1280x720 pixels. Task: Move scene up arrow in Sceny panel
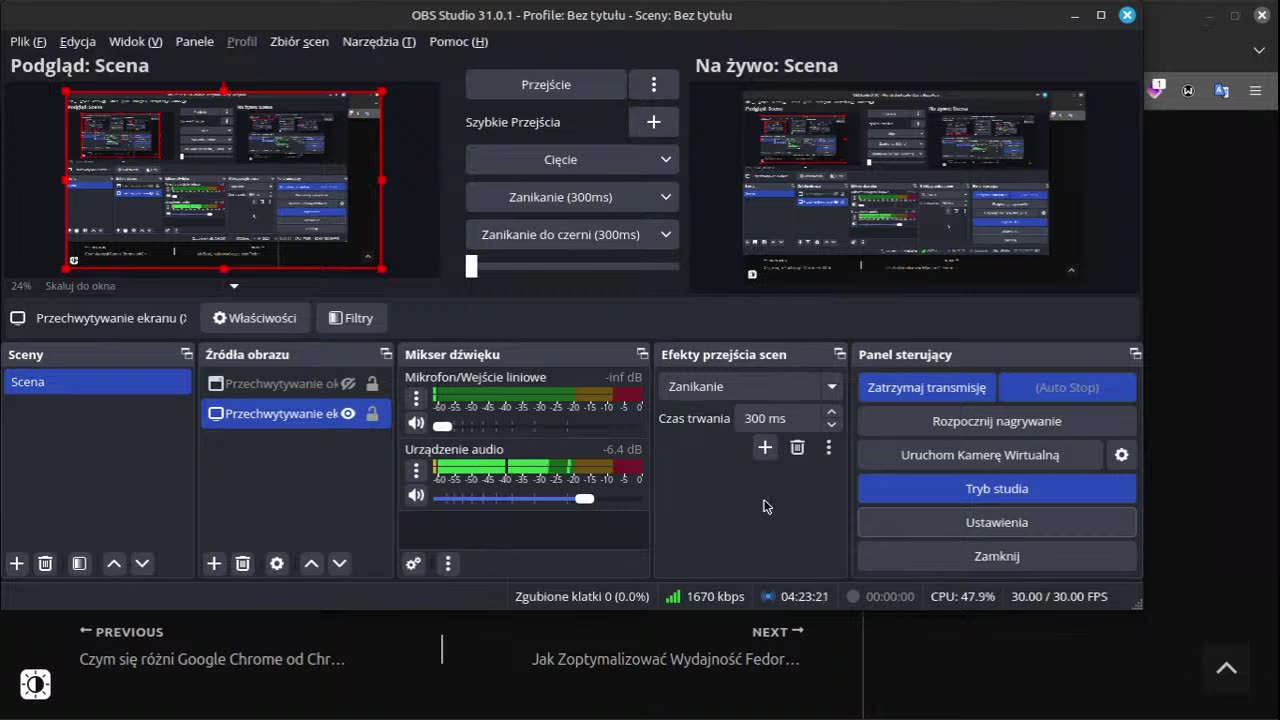114,564
